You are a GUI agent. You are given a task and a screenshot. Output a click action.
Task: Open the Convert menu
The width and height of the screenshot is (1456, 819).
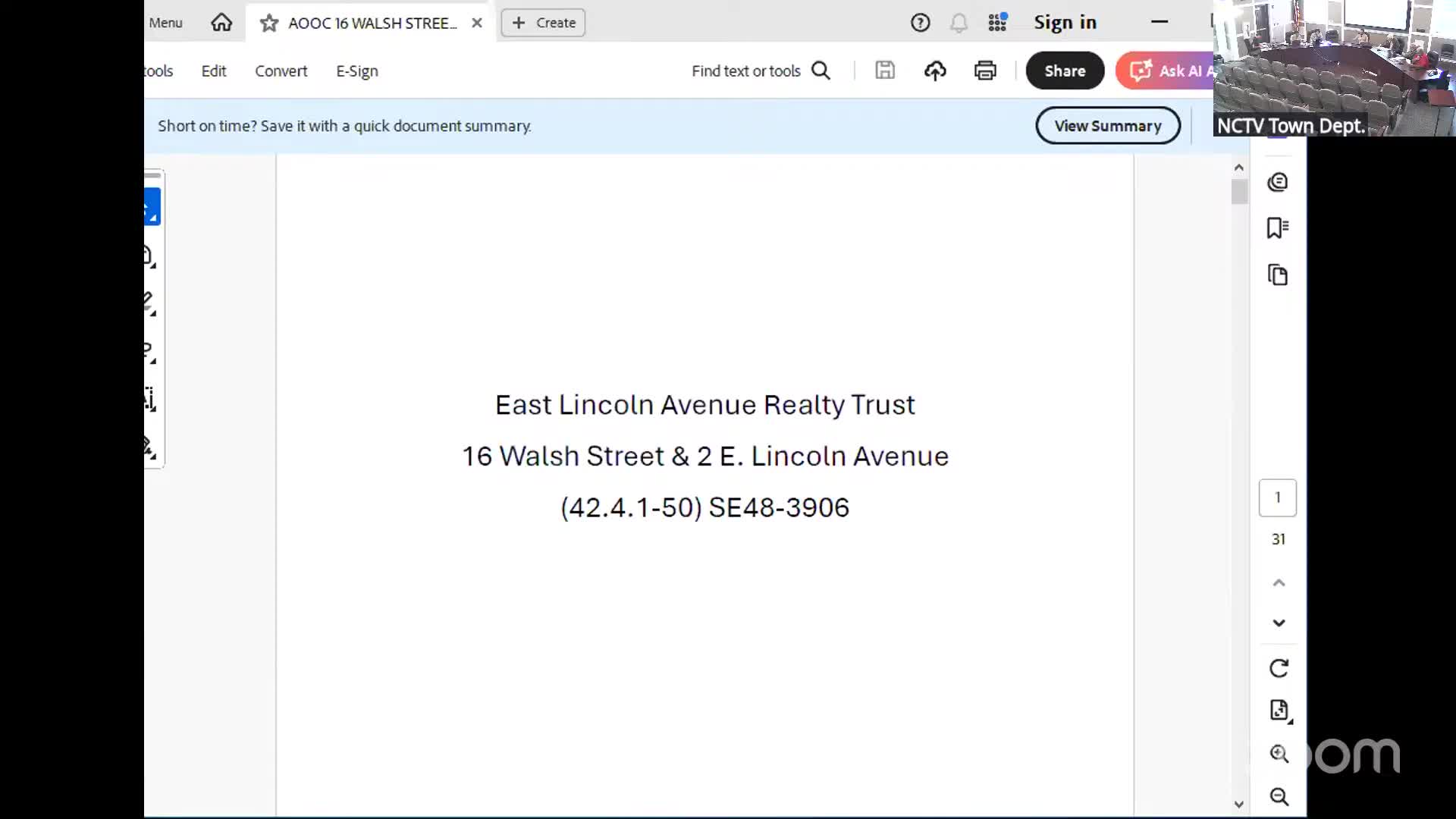pyautogui.click(x=281, y=71)
